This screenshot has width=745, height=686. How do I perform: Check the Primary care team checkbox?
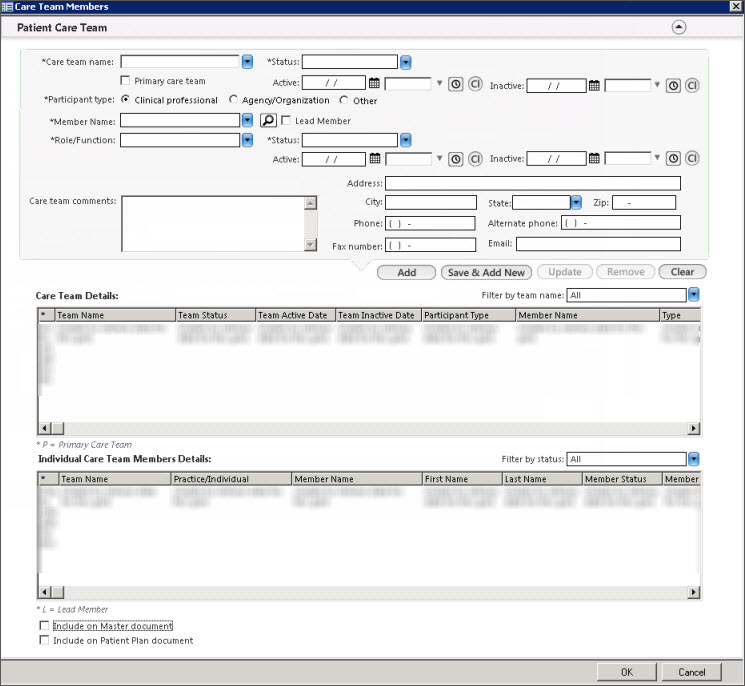[x=125, y=81]
